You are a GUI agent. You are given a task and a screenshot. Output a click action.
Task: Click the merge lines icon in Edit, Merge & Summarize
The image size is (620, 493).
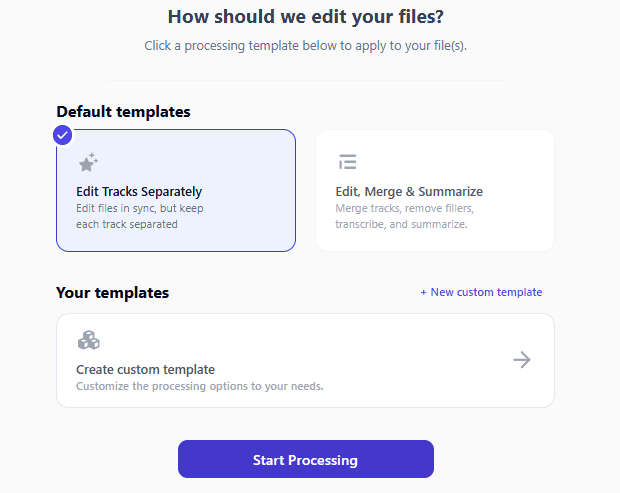[347, 162]
